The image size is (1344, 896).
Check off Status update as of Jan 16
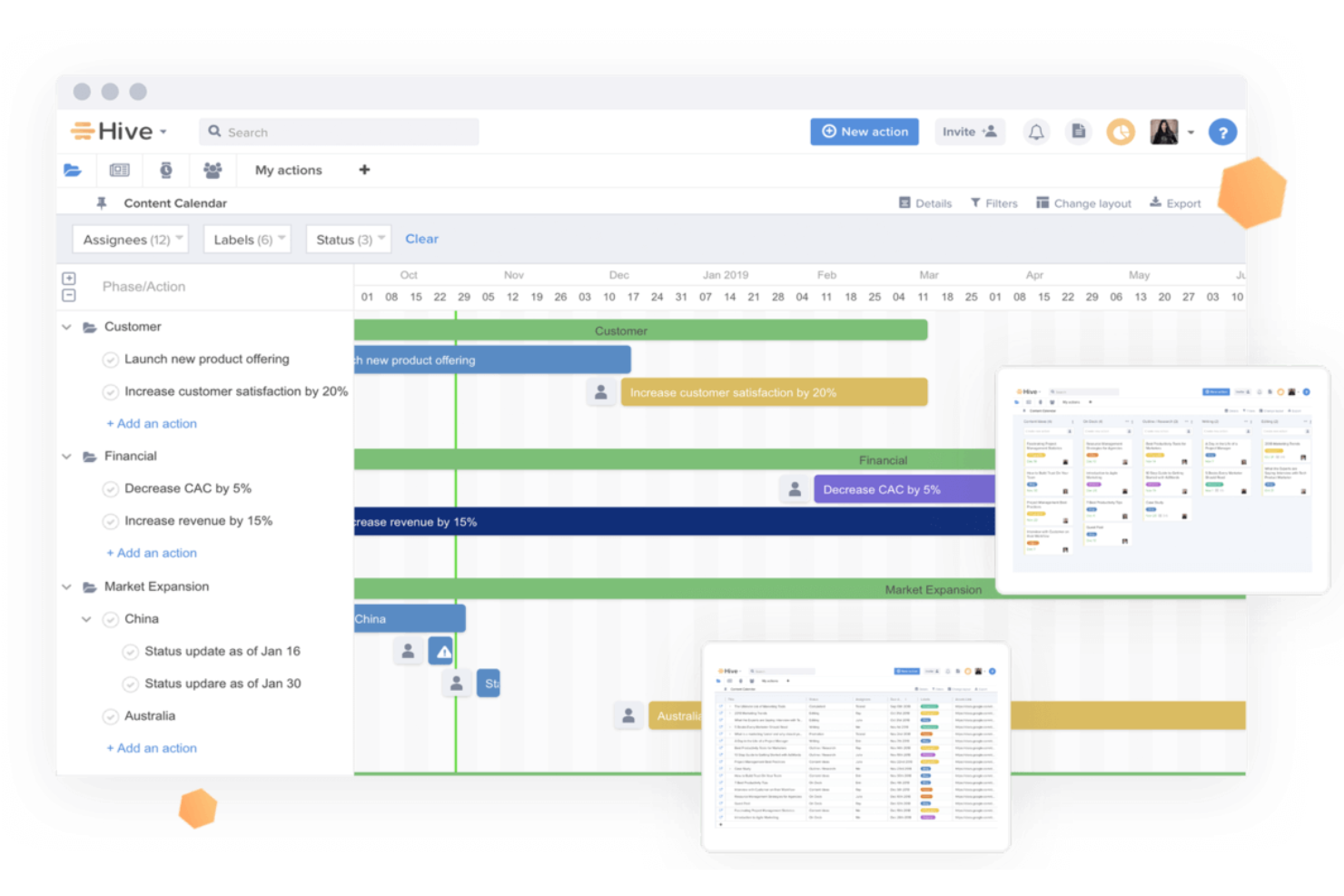(x=131, y=652)
